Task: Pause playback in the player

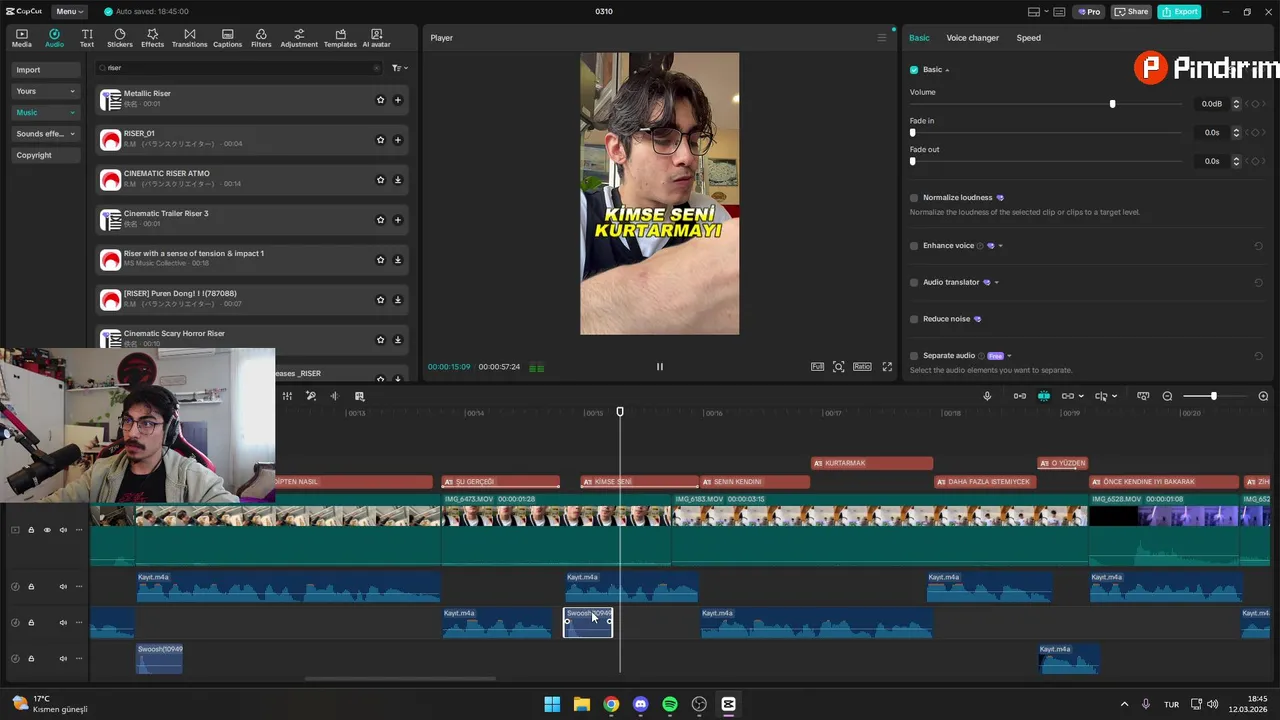Action: (x=659, y=367)
